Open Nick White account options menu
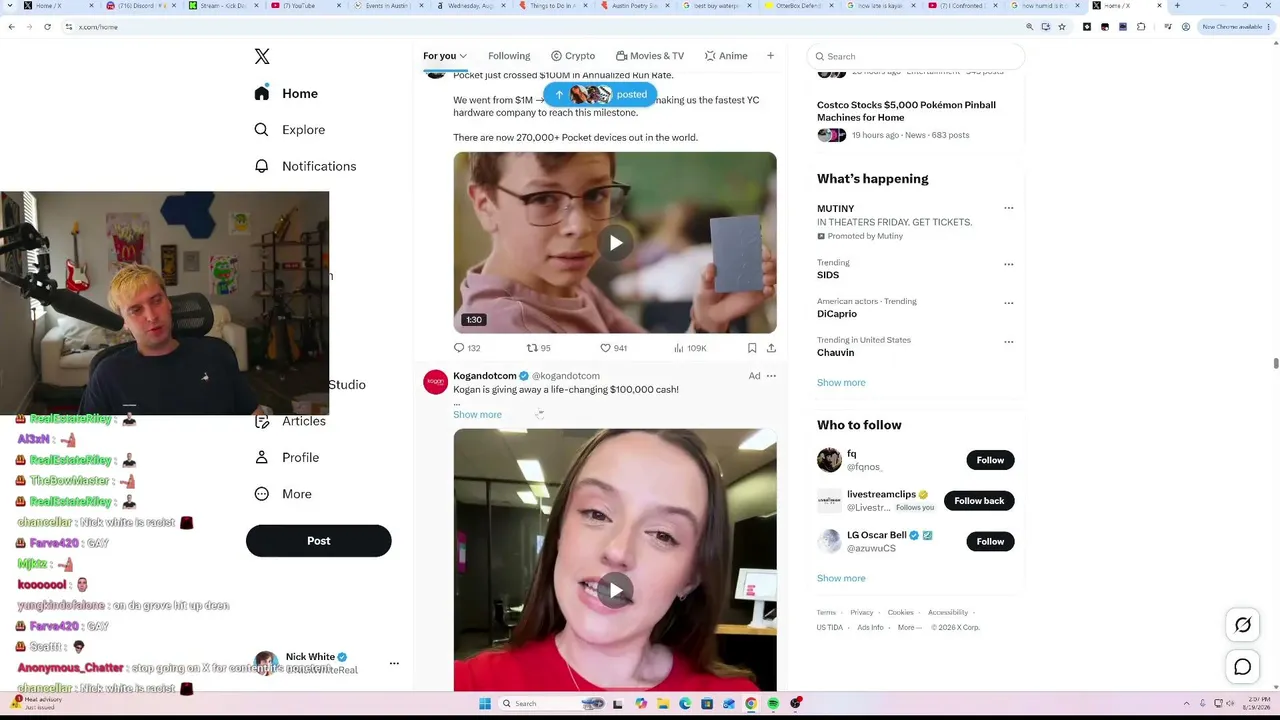Viewport: 1280px width, 720px height. 394,663
